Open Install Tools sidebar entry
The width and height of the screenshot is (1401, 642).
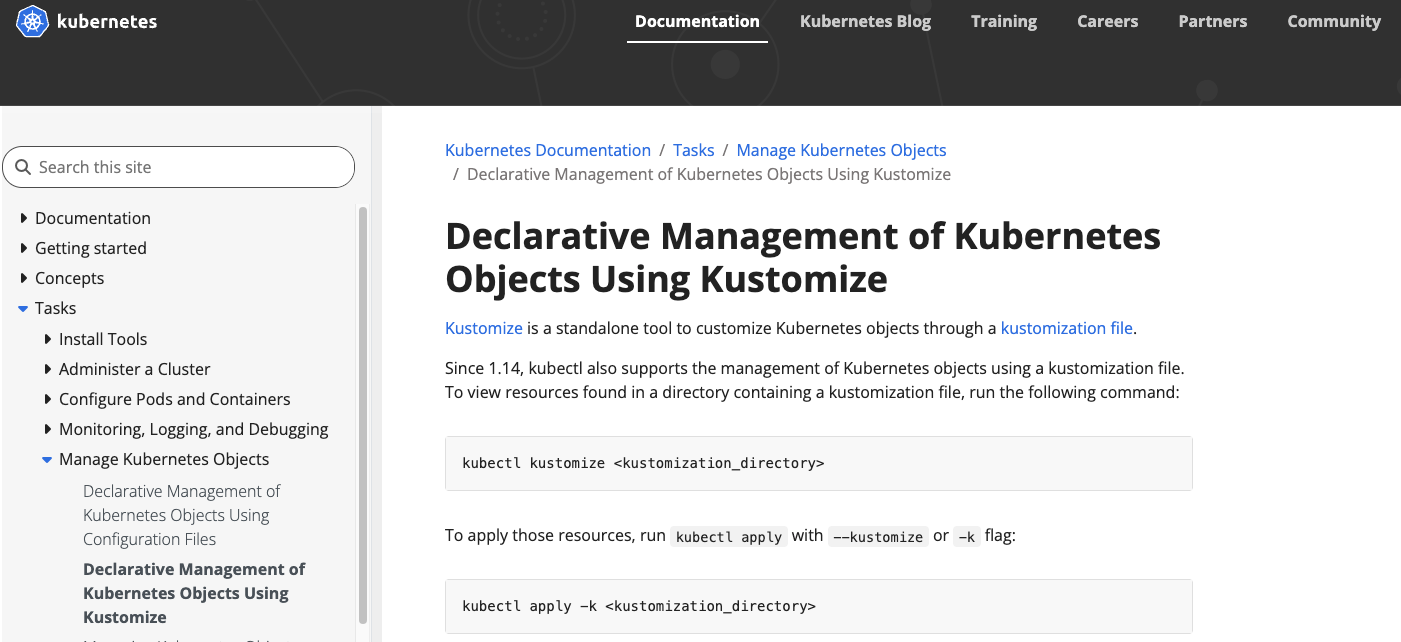pyautogui.click(x=103, y=339)
